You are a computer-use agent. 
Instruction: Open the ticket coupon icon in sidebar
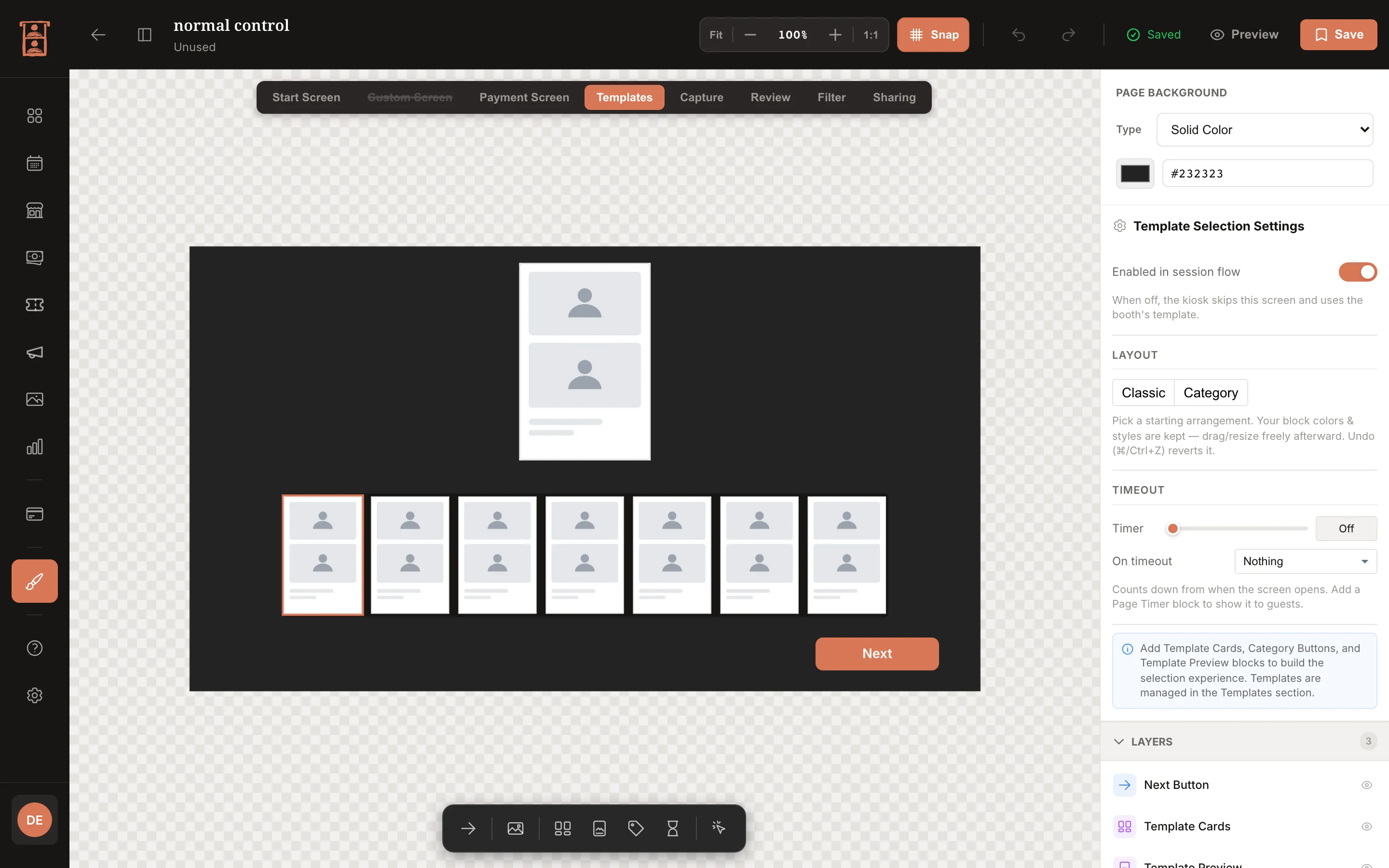point(34,305)
